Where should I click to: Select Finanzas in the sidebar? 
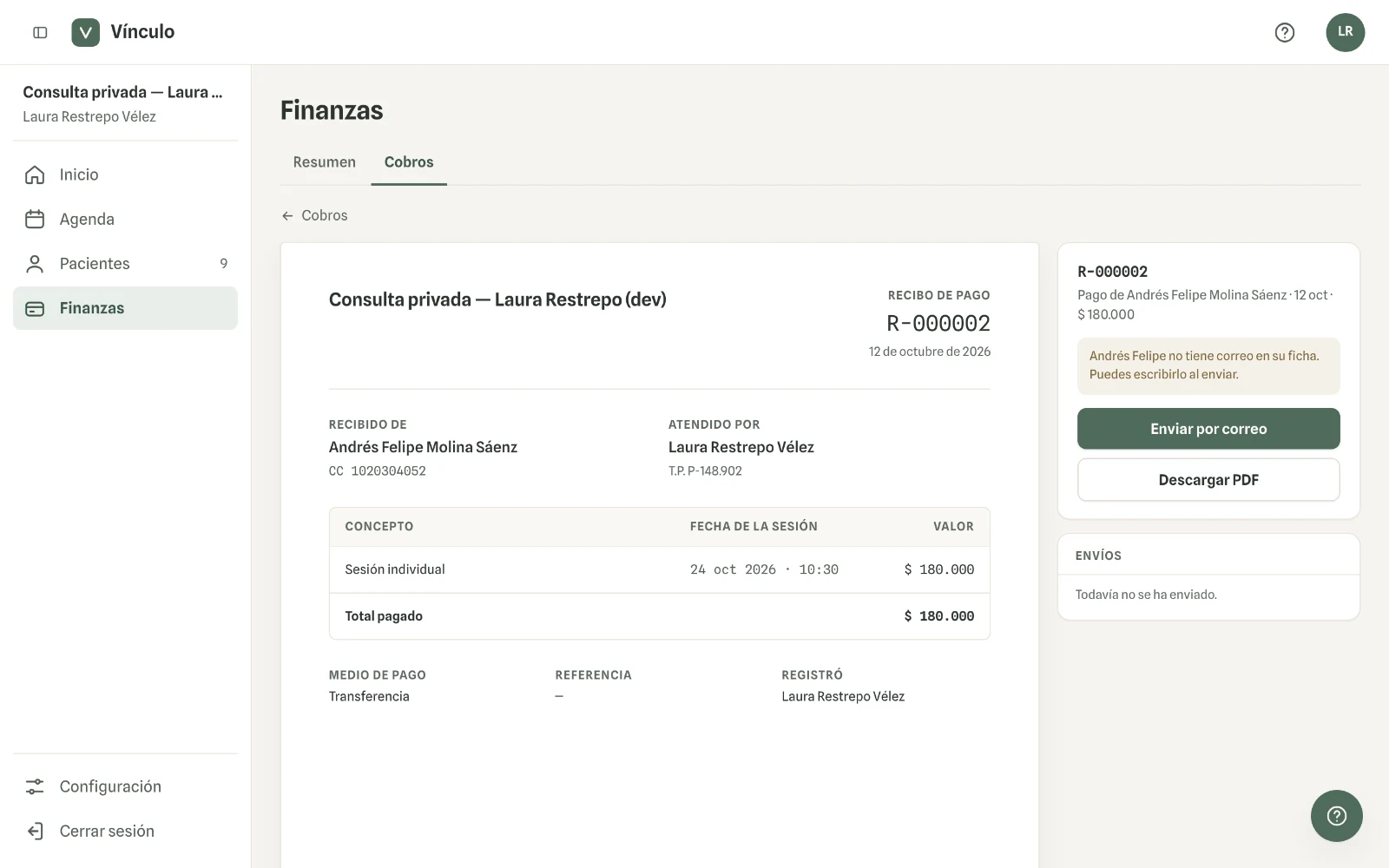(125, 308)
